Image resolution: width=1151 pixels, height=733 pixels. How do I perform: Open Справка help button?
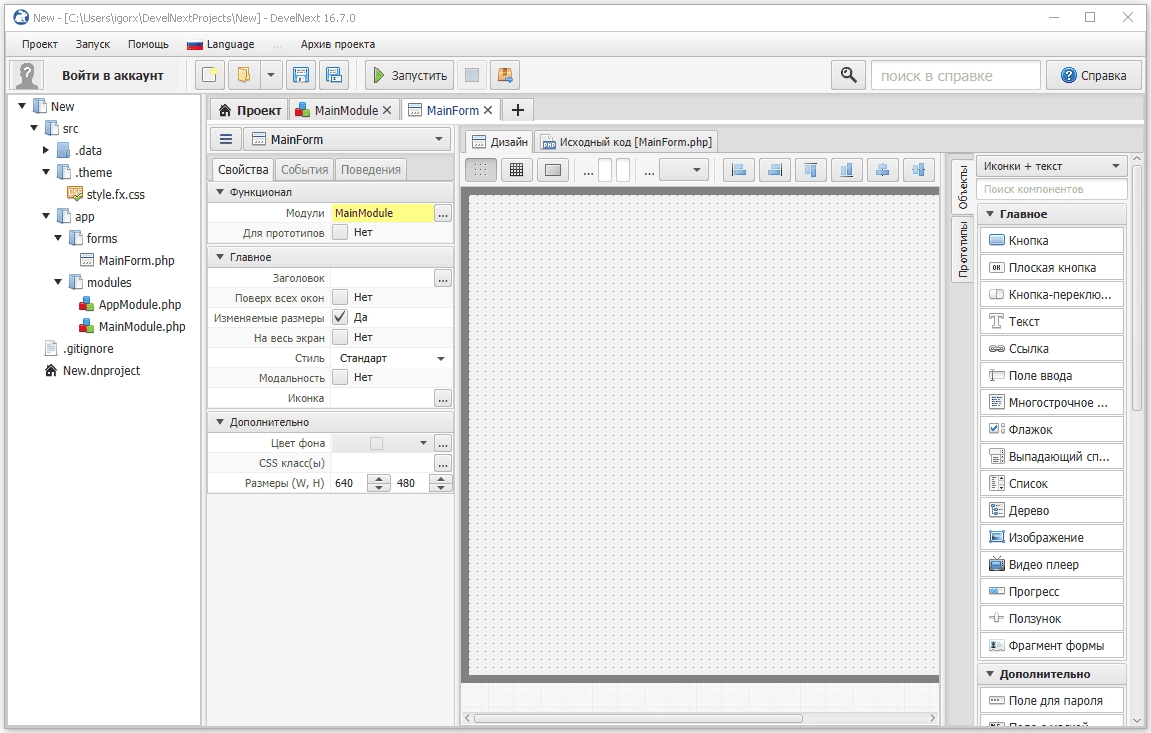[x=1094, y=76]
